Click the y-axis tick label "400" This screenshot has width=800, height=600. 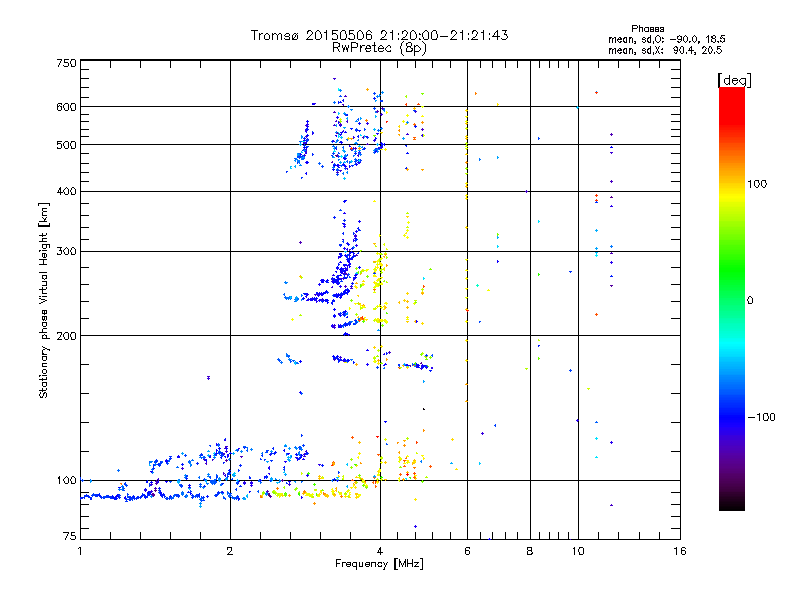click(x=67, y=191)
